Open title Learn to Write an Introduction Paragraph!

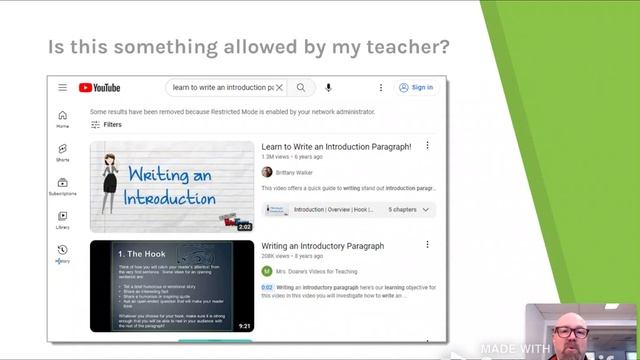click(336, 147)
